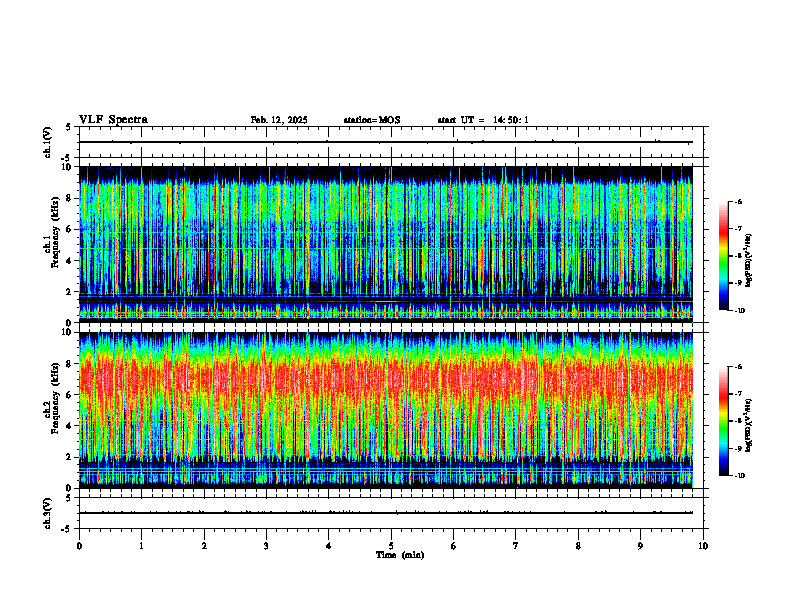Click the "-10" value on ch.2 color bar
The width and height of the screenshot is (792, 612).
point(739,475)
